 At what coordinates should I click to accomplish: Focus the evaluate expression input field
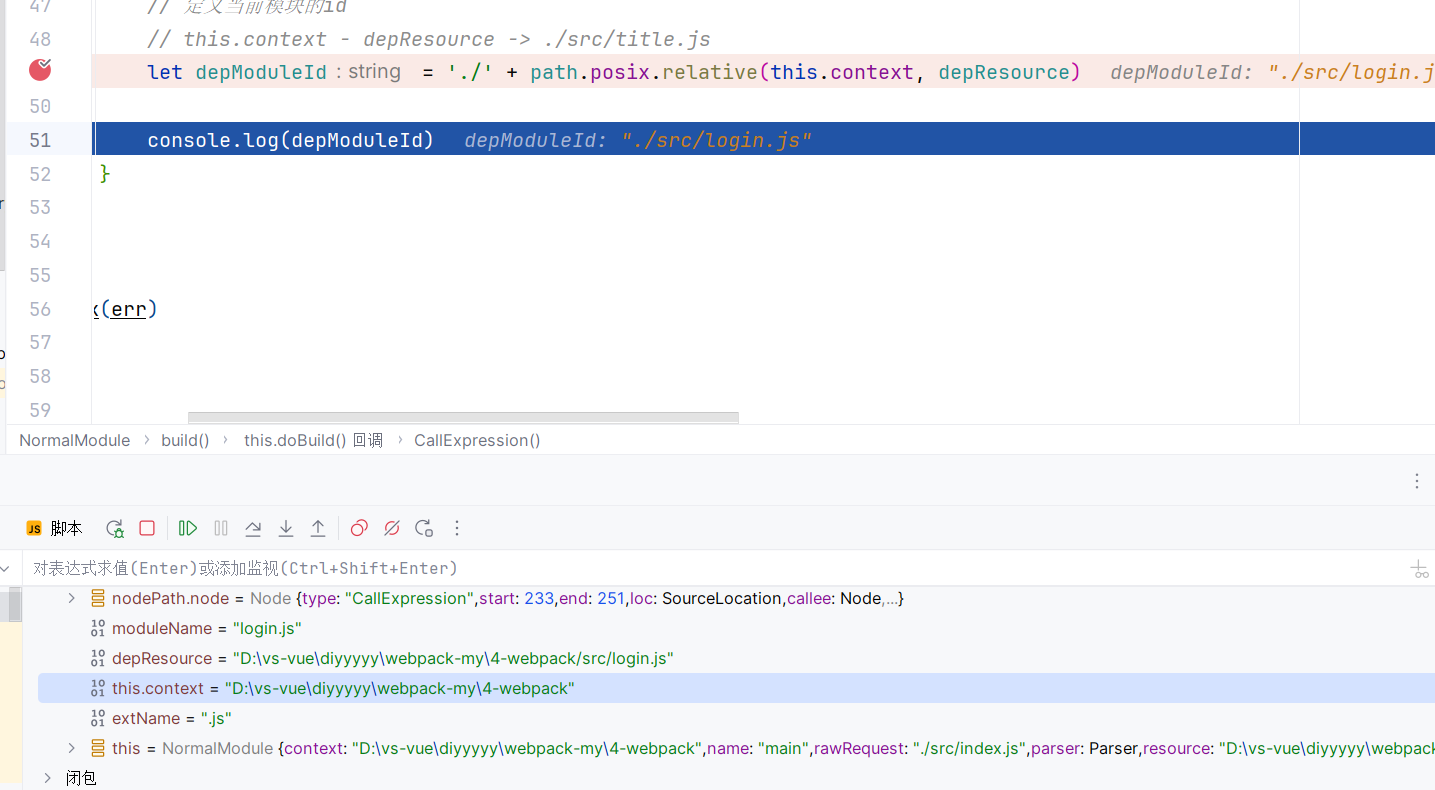[x=700, y=568]
